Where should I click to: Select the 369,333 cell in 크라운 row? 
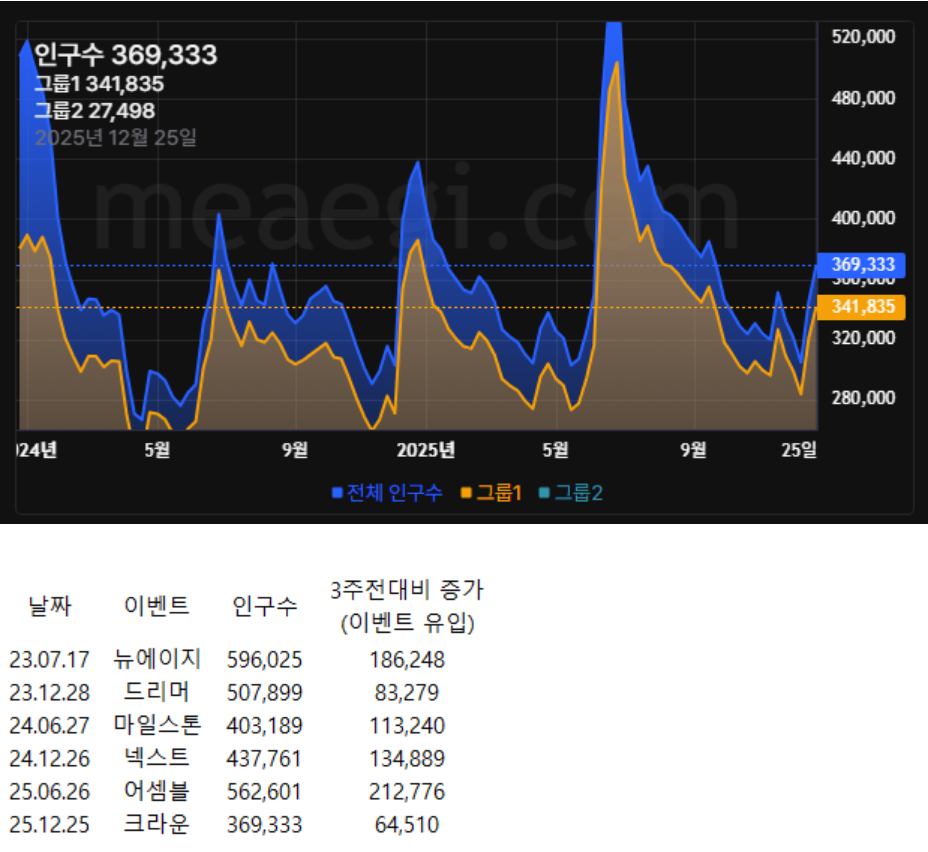265,825
